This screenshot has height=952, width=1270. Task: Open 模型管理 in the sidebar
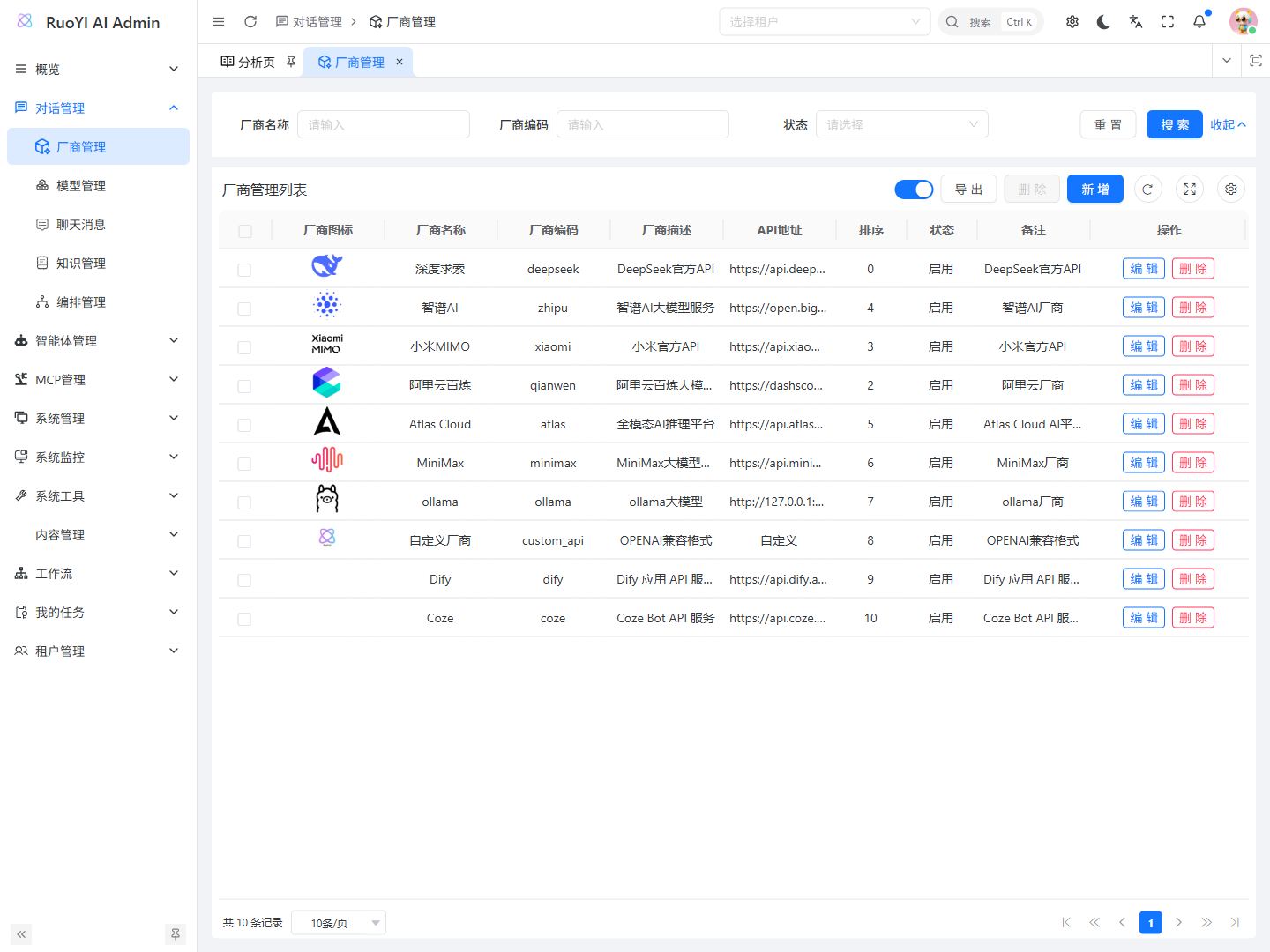click(98, 185)
